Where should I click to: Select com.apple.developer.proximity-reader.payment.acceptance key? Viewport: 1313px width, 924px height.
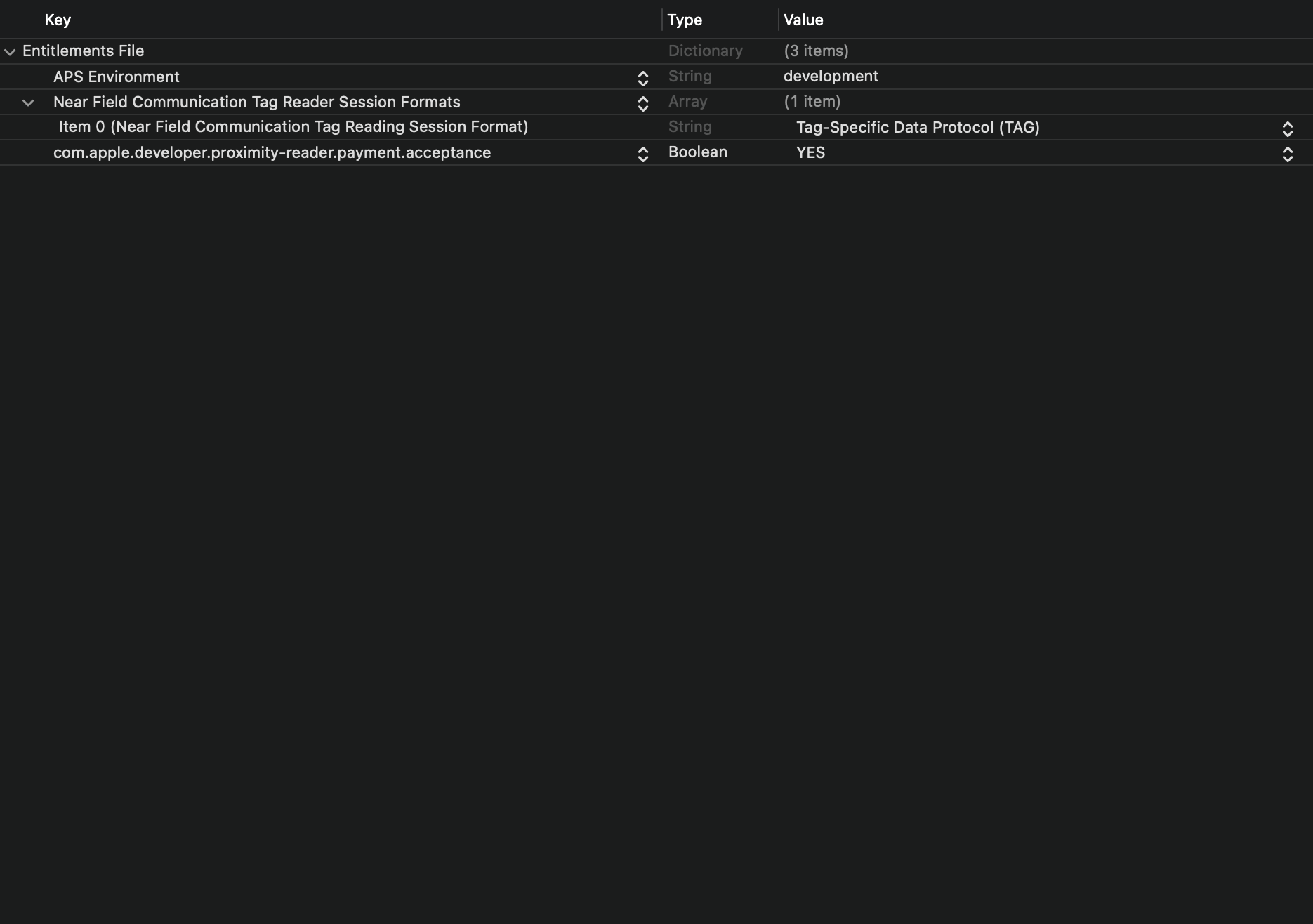272,152
